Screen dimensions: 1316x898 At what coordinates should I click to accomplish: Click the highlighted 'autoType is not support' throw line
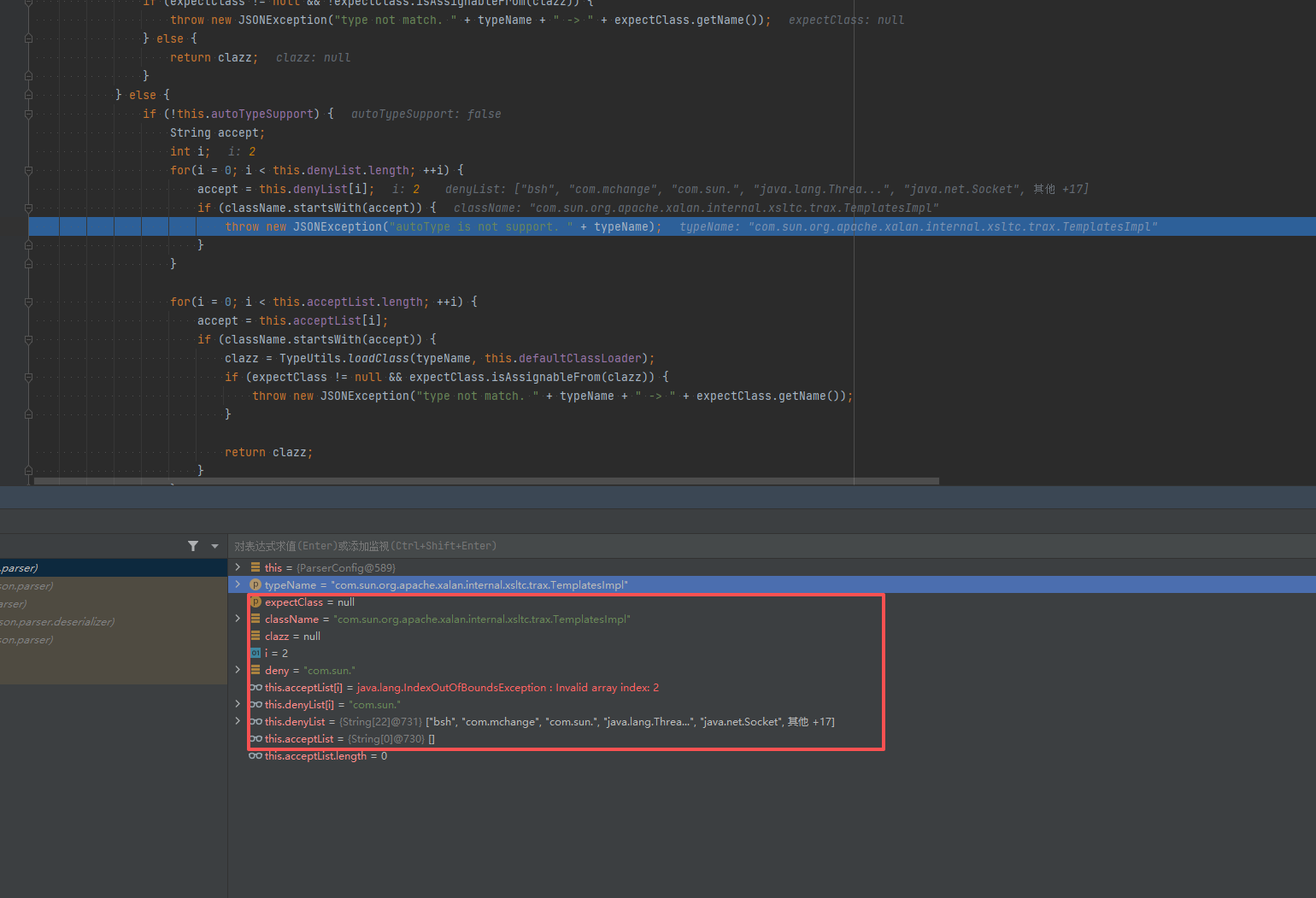click(672, 226)
